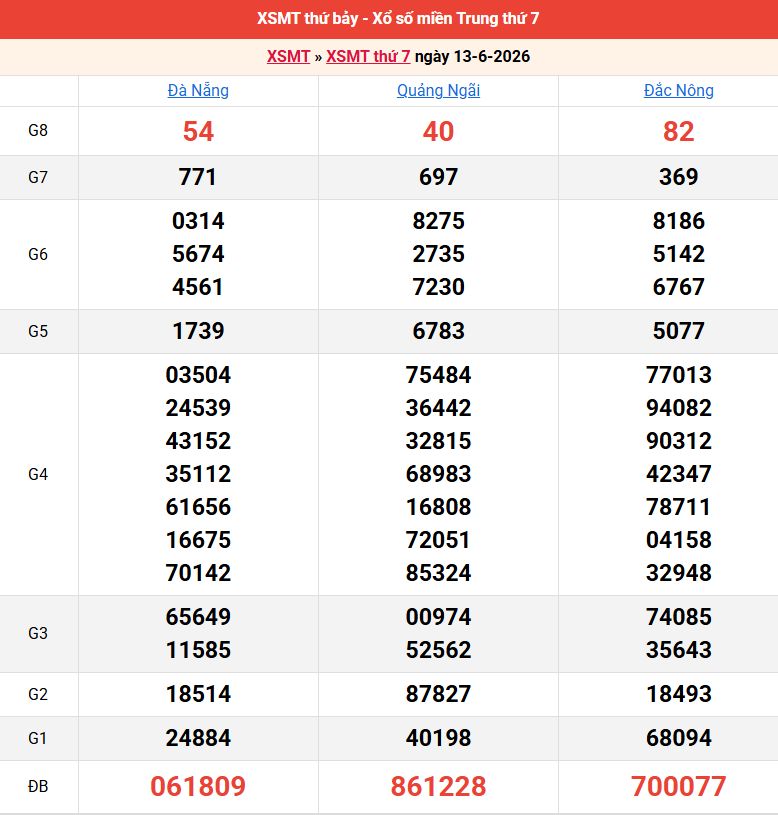778x815 pixels.
Task: Click G4 number 35112
Action: [x=198, y=474]
